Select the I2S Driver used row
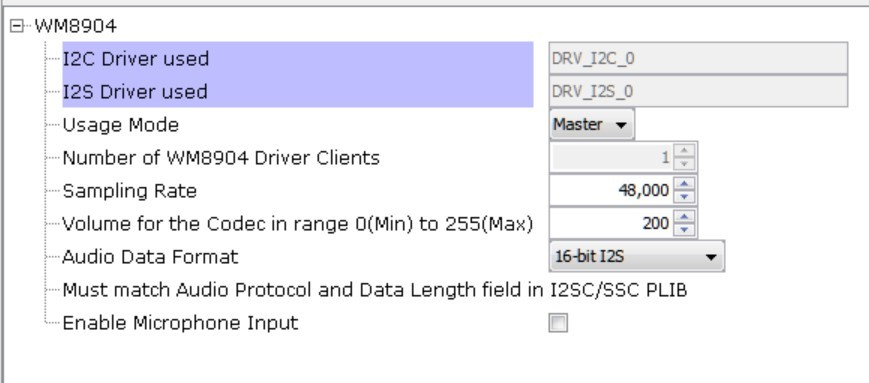This screenshot has width=869, height=383. point(298,91)
